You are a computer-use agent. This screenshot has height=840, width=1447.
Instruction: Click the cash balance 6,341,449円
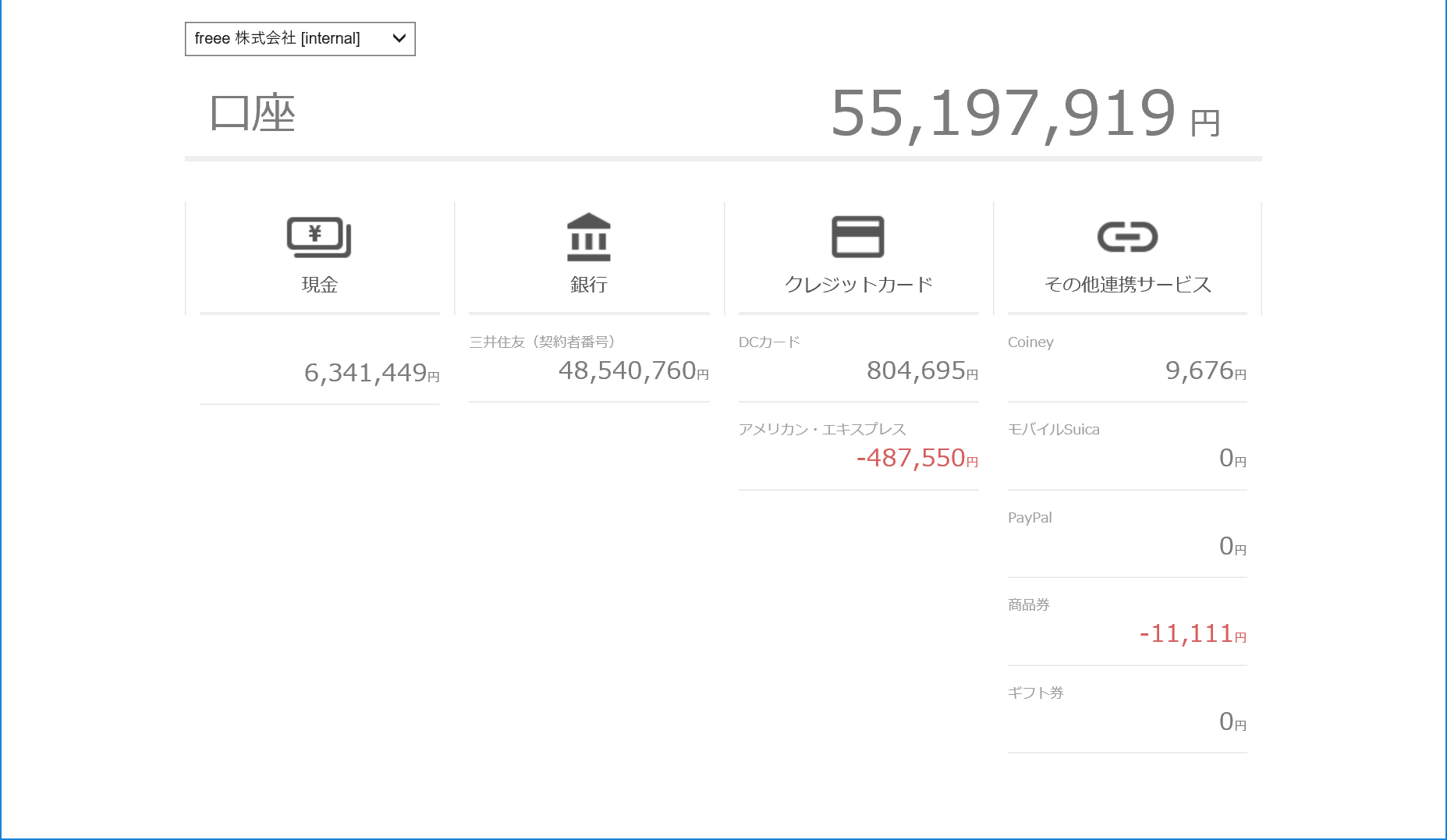click(x=372, y=373)
